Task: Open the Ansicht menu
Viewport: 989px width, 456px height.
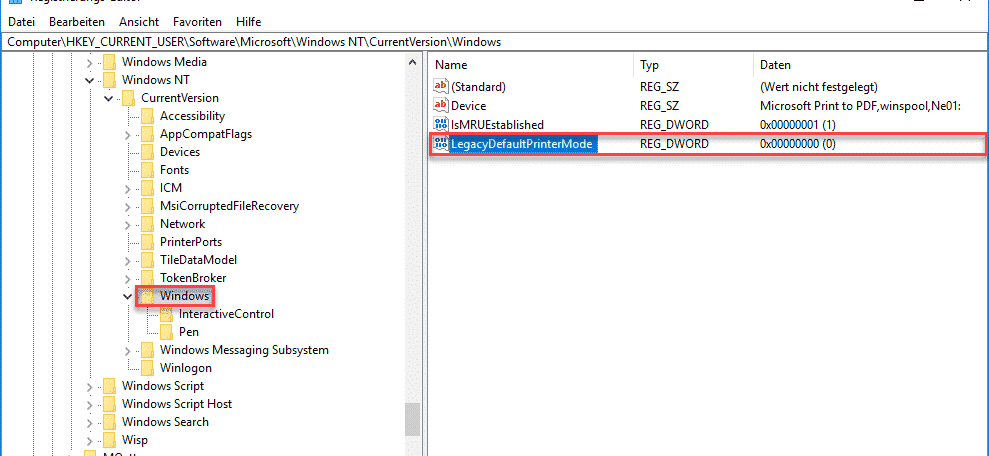Action: (x=138, y=22)
